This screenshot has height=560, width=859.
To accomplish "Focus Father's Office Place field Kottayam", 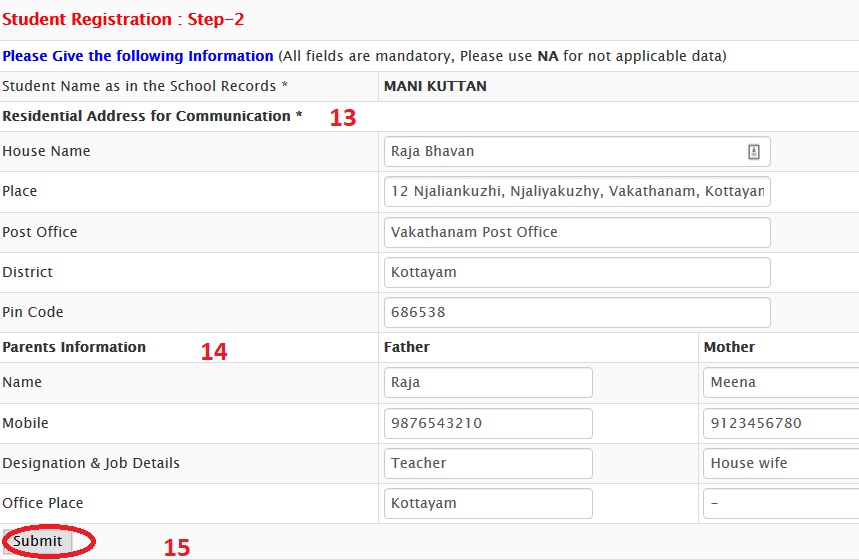I will pos(488,504).
